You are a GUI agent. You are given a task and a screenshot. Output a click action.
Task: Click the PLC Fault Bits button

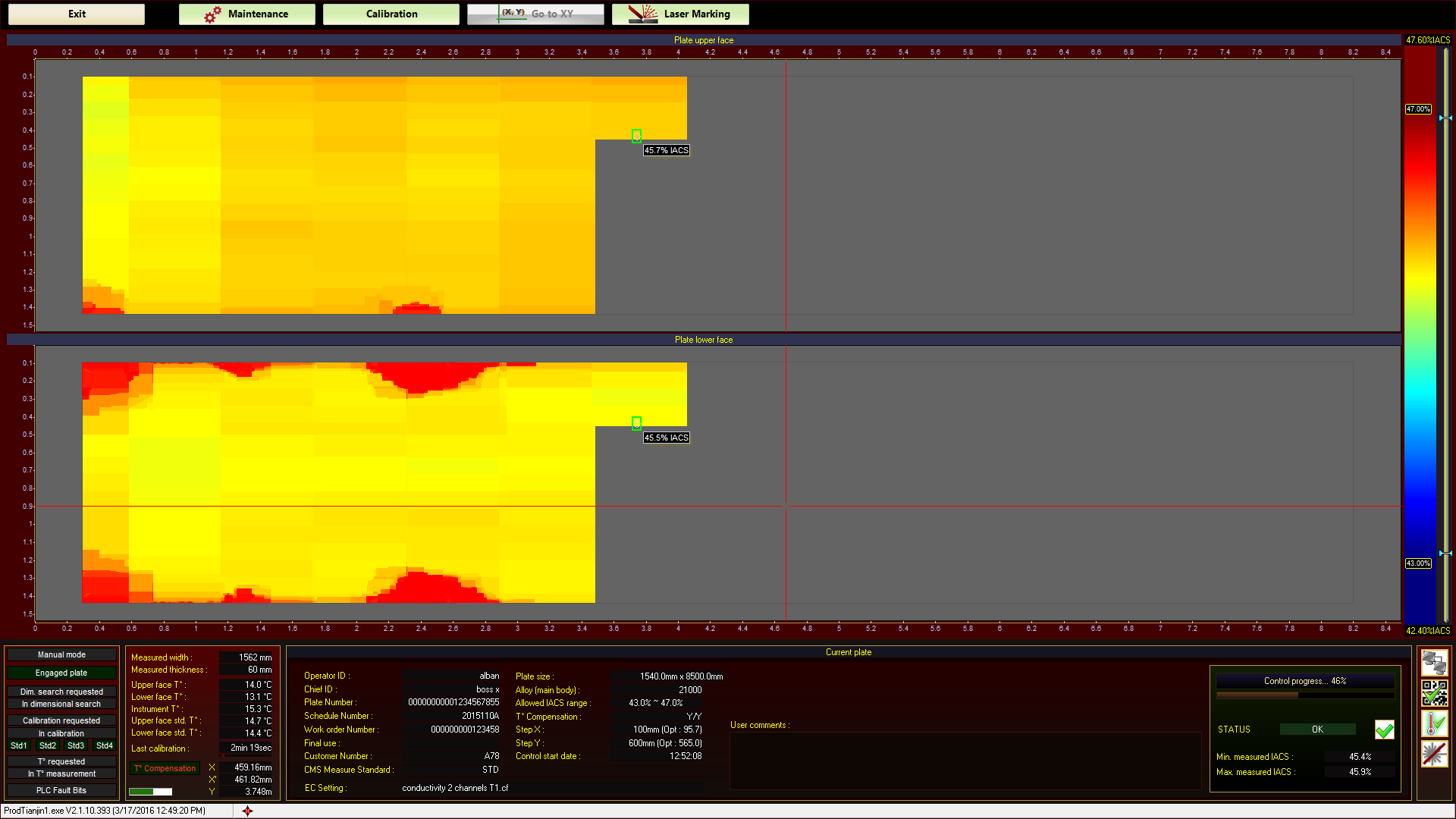(x=61, y=790)
